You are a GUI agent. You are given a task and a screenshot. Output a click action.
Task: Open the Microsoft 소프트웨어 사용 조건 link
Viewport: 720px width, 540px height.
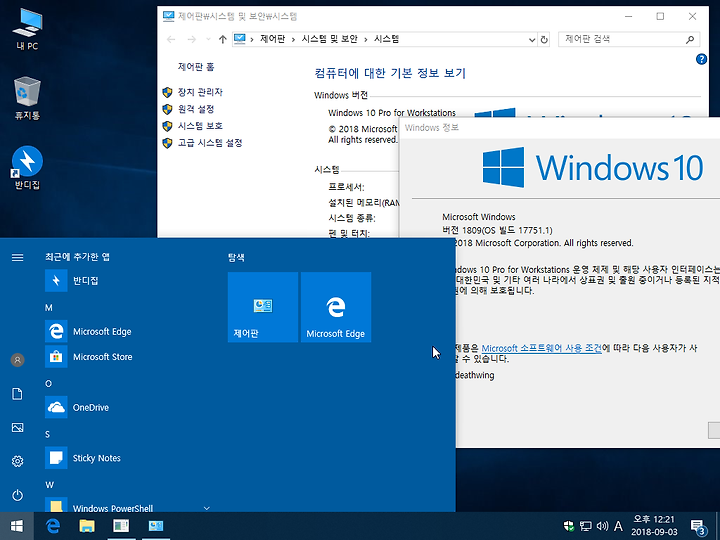tap(541, 348)
